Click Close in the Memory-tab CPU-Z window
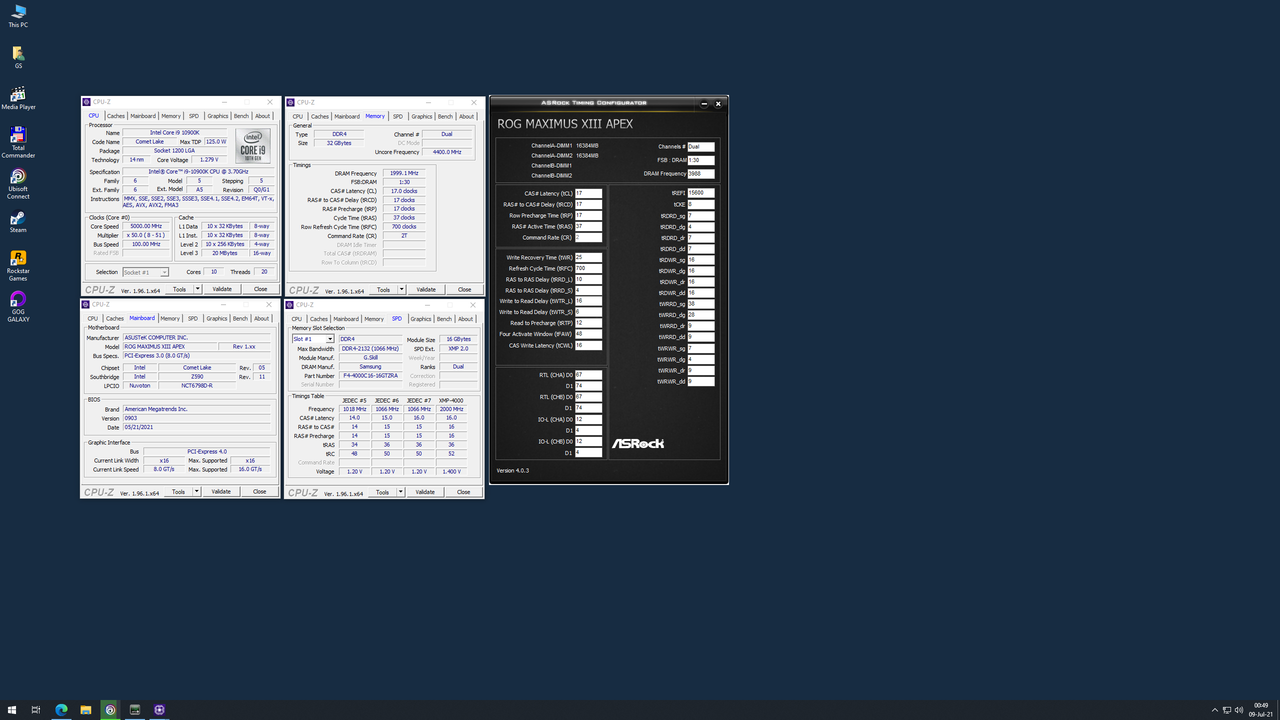 click(464, 289)
